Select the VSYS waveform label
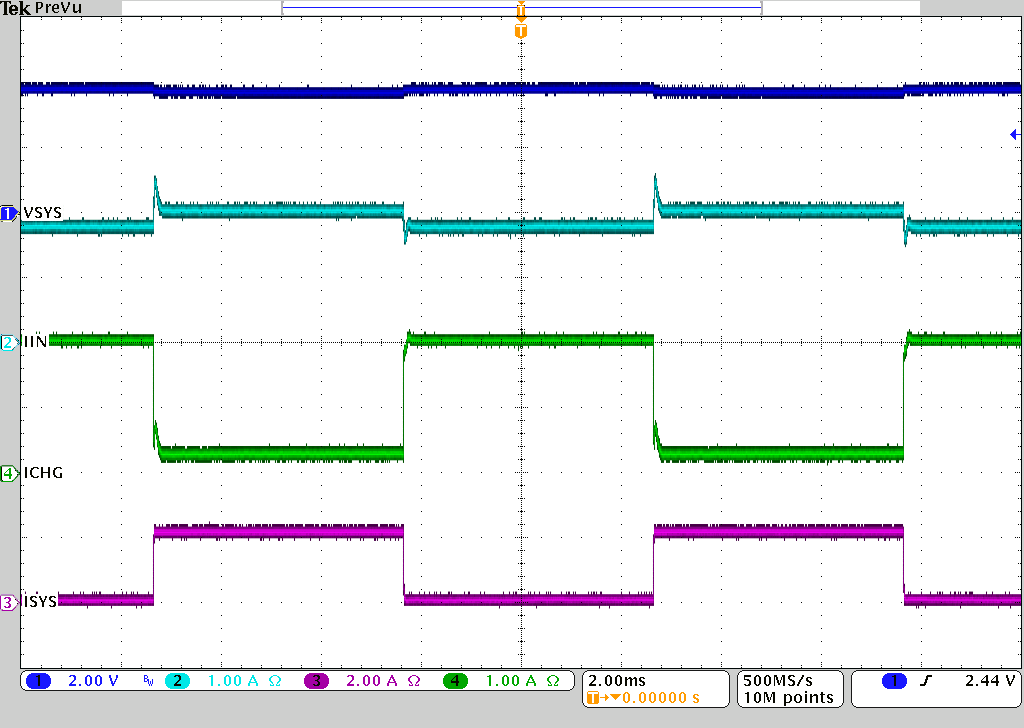 coord(42,212)
